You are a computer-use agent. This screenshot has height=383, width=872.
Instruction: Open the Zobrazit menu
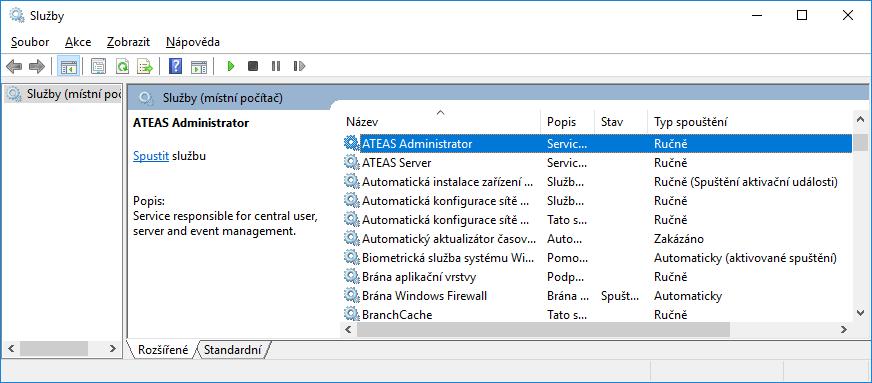[x=128, y=42]
